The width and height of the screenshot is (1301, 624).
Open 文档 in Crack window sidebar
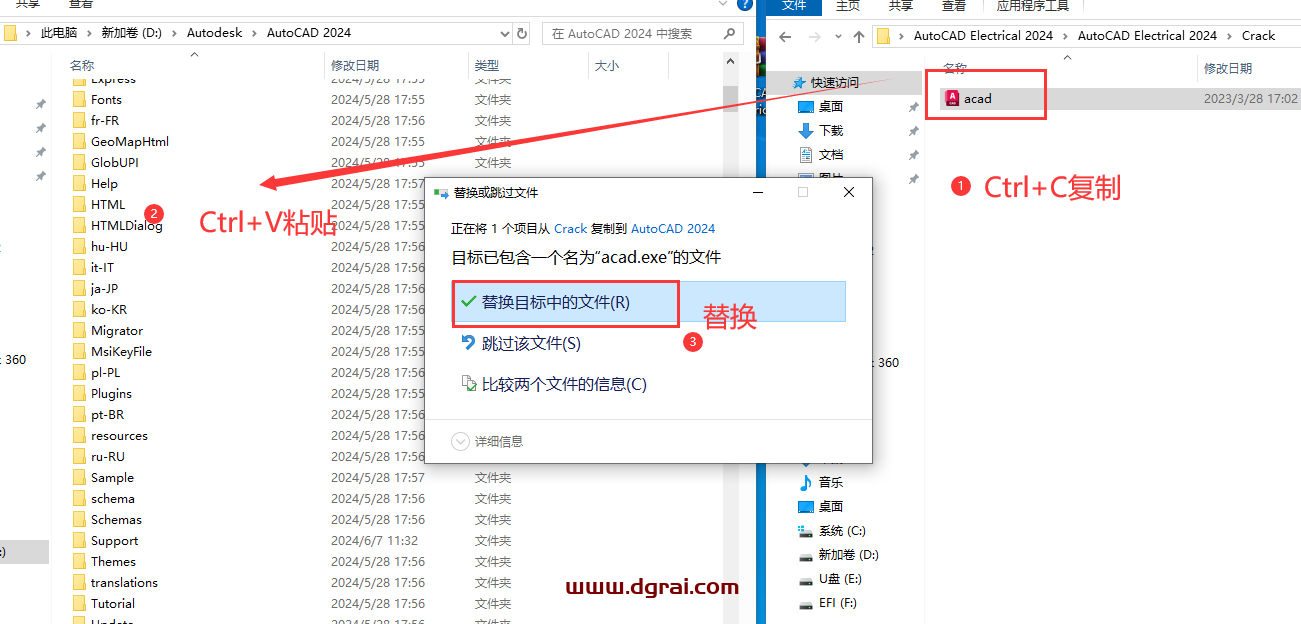point(820,155)
